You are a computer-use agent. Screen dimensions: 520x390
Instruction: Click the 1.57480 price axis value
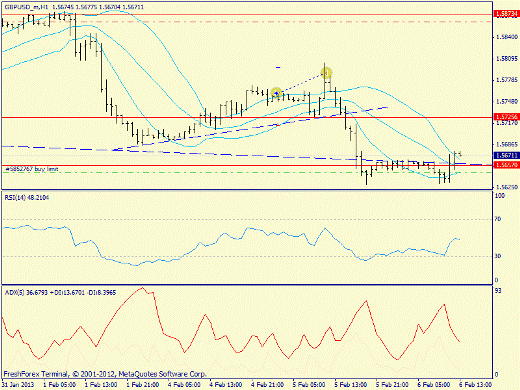[x=507, y=102]
